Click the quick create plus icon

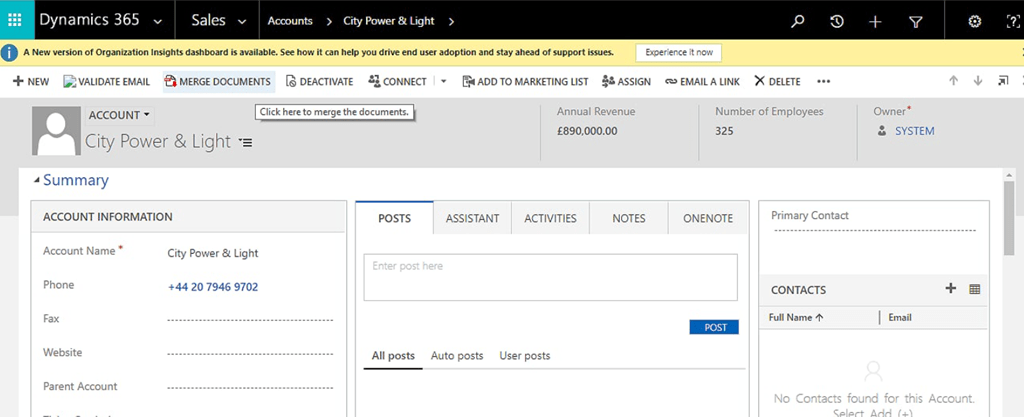875,22
